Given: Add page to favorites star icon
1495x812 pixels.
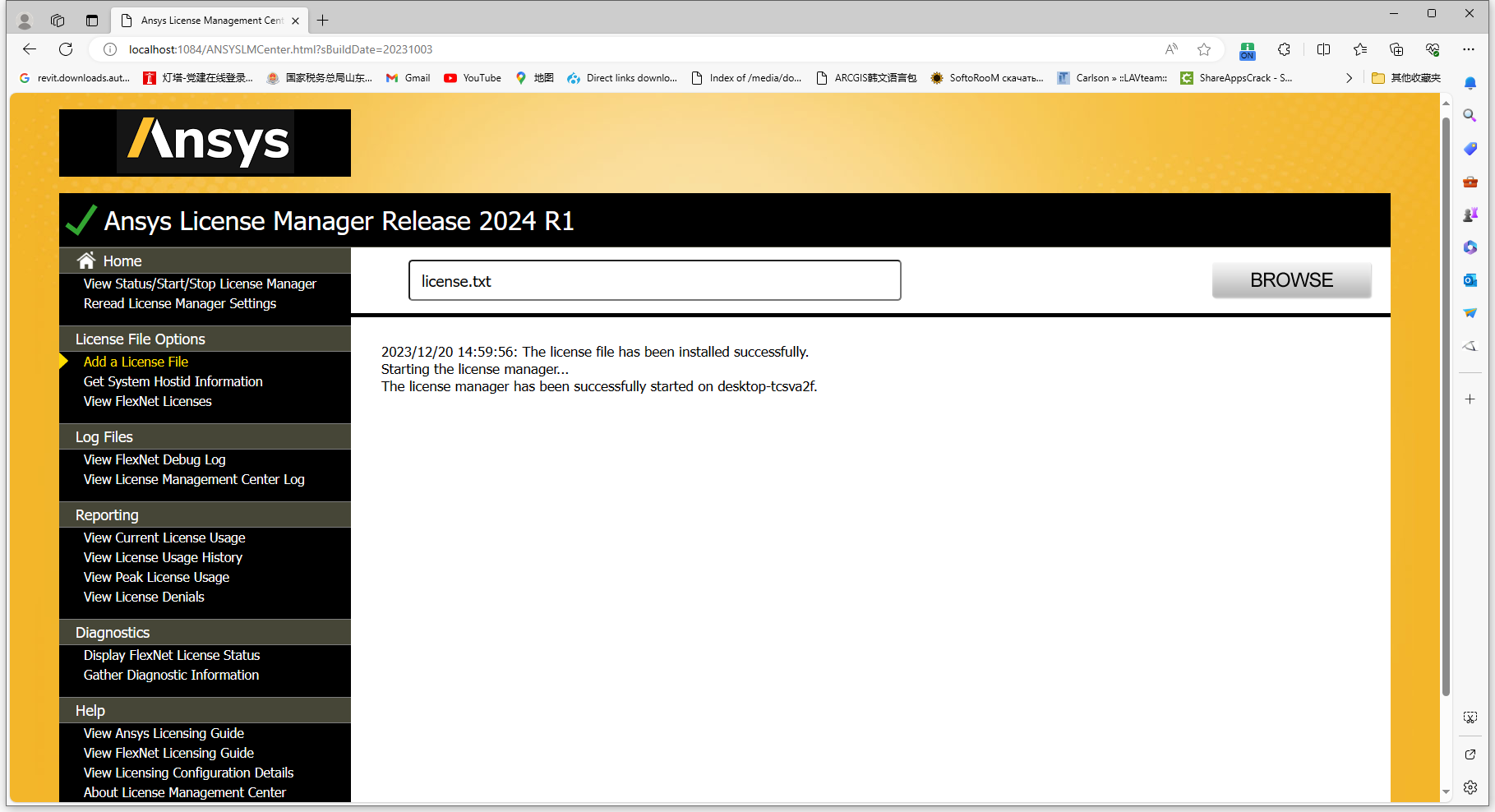Looking at the screenshot, I should (1204, 49).
